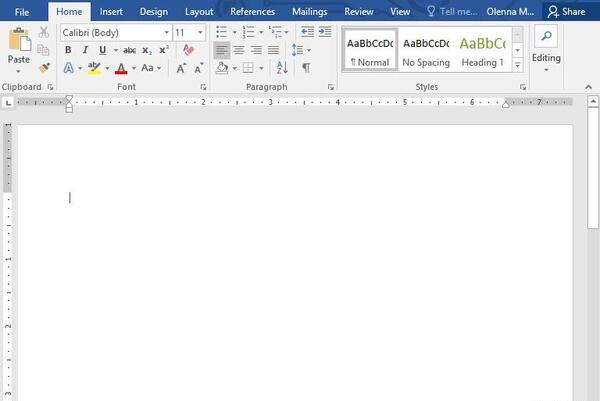Click Olenna M... account name
Image resolution: width=600 pixels, height=401 pixels.
point(510,12)
